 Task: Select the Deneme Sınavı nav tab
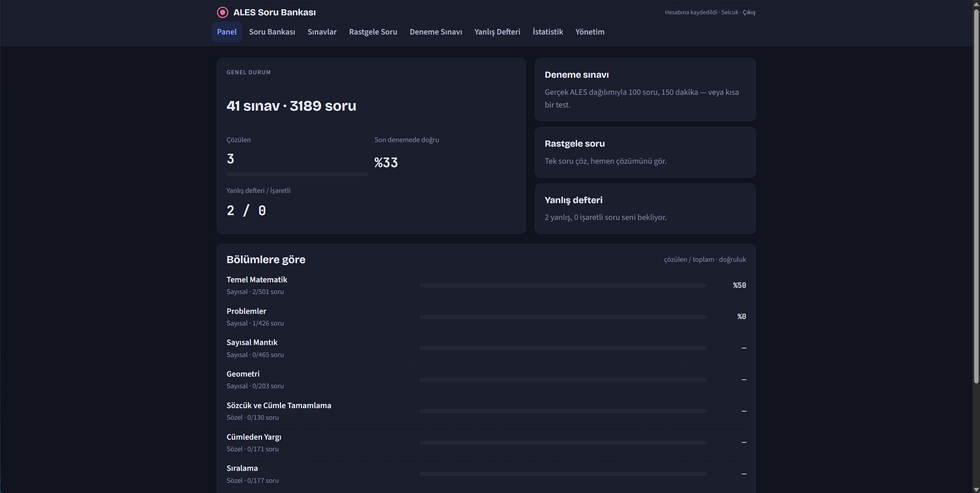coord(436,32)
